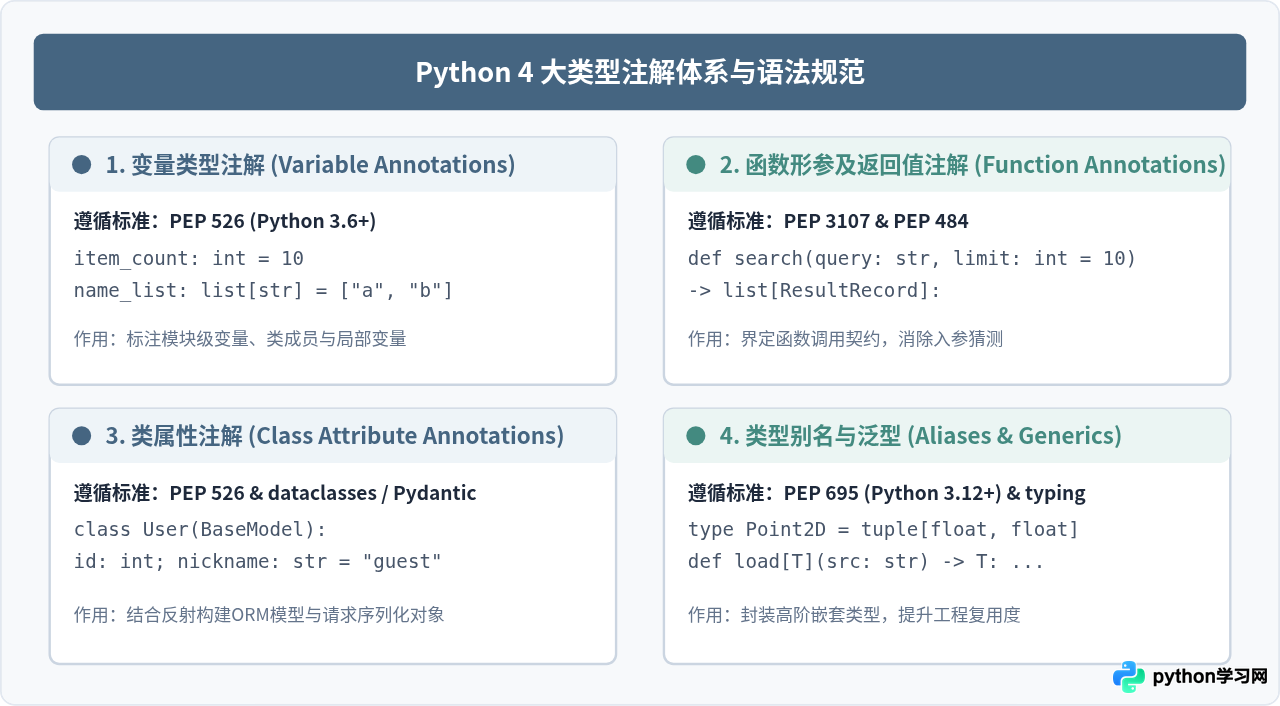Select text "遵循标准：PEP 526 (Python 3.6+)"
The image size is (1280, 706).
pos(225,221)
